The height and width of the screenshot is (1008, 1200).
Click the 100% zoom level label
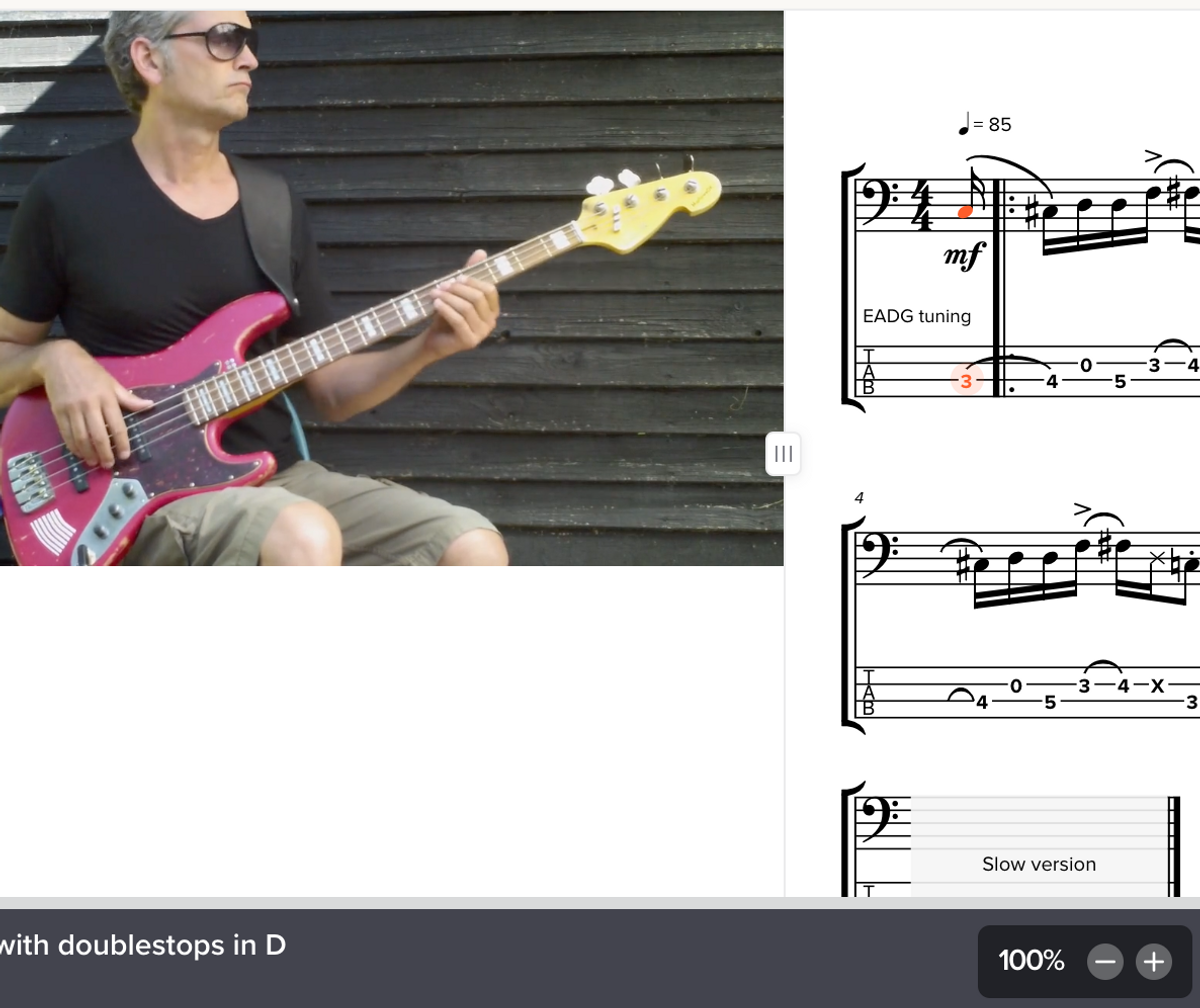coord(1031,962)
